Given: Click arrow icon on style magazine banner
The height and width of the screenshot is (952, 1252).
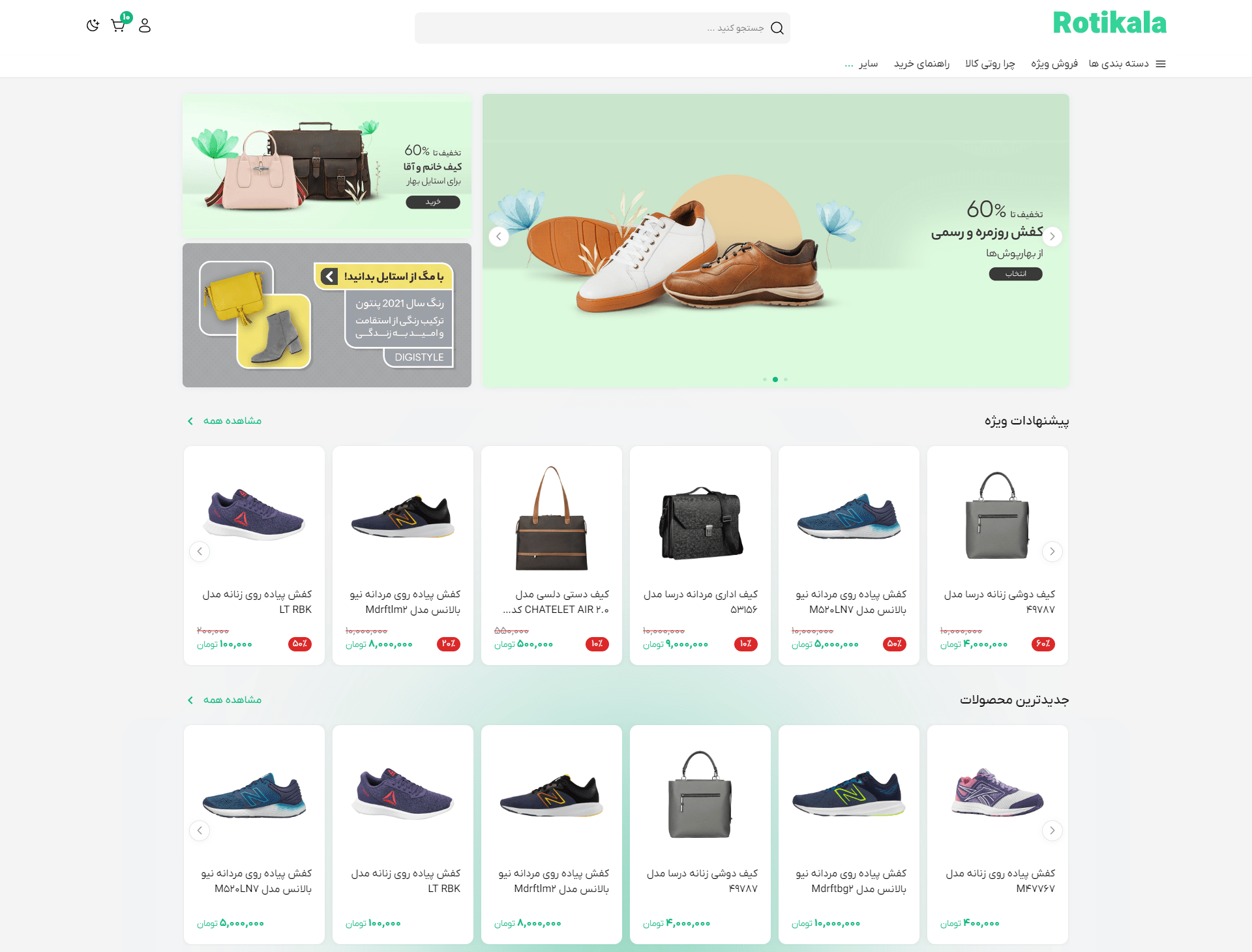Looking at the screenshot, I should point(330,276).
